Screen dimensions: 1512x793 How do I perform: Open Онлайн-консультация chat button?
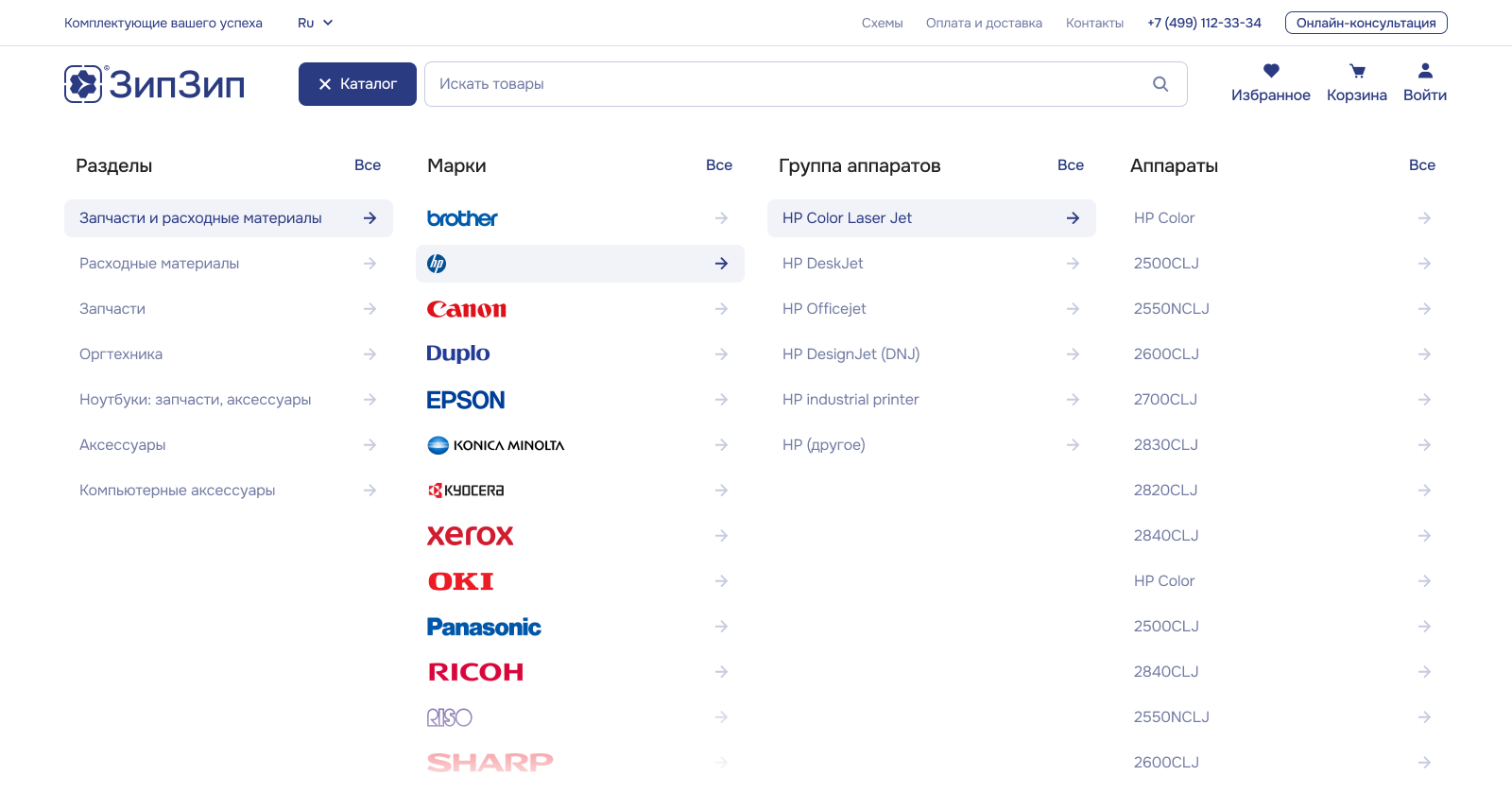point(1366,23)
